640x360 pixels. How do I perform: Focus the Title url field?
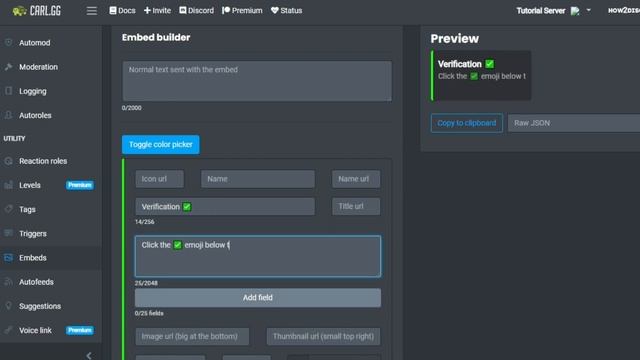pos(356,207)
